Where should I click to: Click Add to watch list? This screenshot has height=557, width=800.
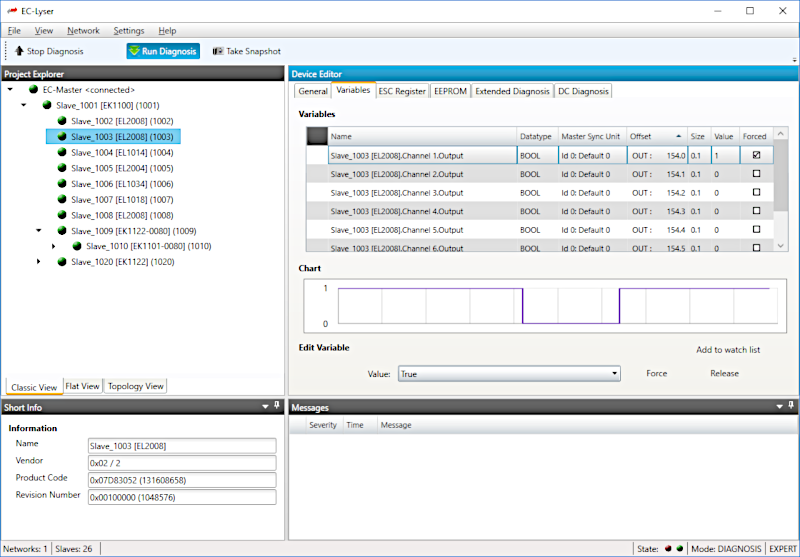point(728,350)
